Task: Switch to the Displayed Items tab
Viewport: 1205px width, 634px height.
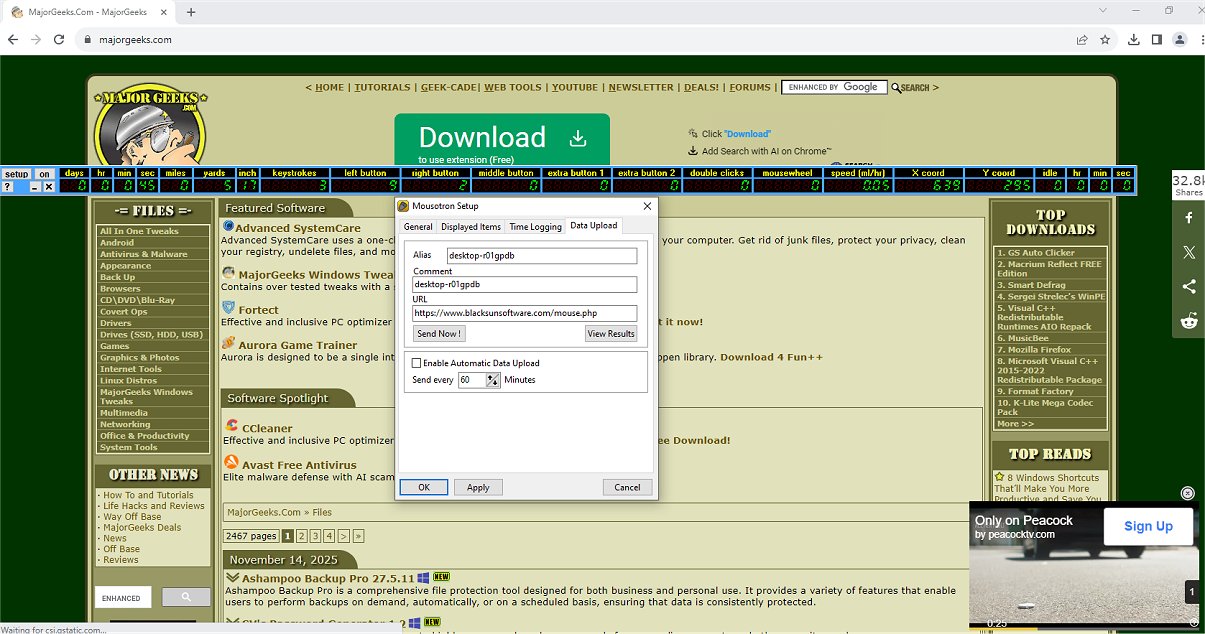Action: click(471, 227)
